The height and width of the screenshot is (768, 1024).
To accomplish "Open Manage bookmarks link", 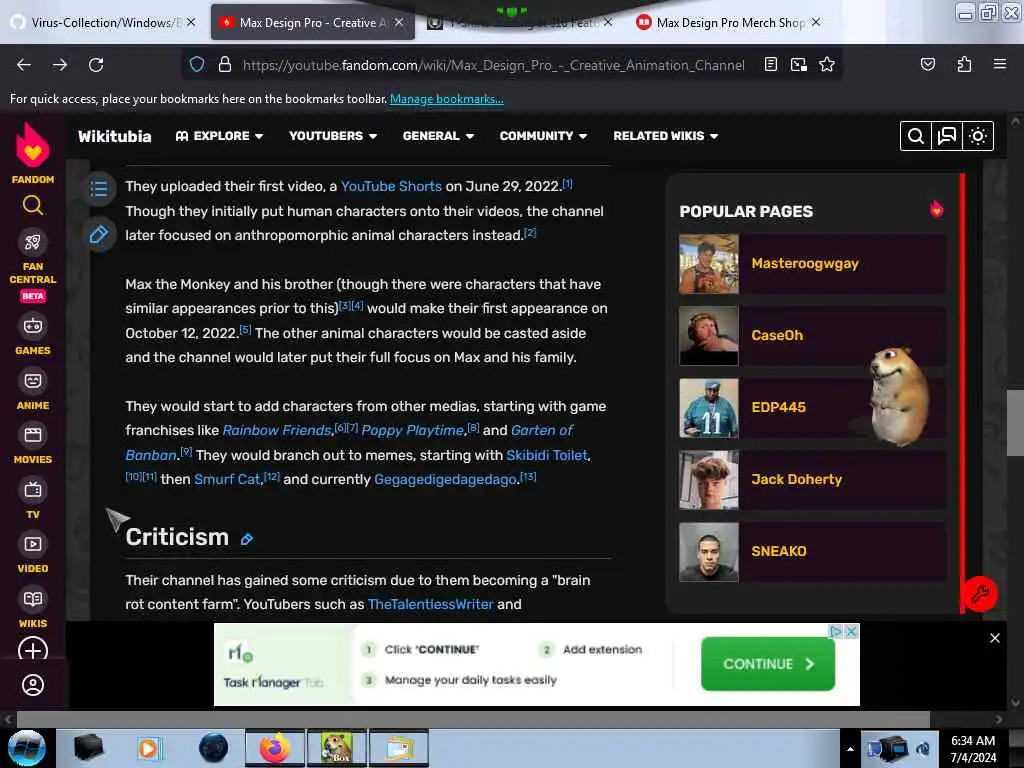I will pyautogui.click(x=447, y=99).
